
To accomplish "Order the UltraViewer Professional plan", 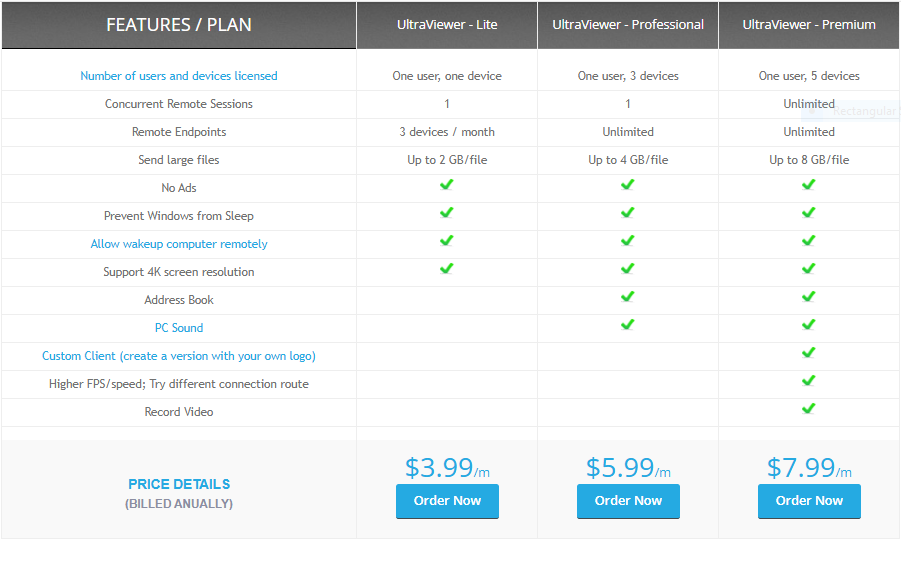I will coord(628,501).
